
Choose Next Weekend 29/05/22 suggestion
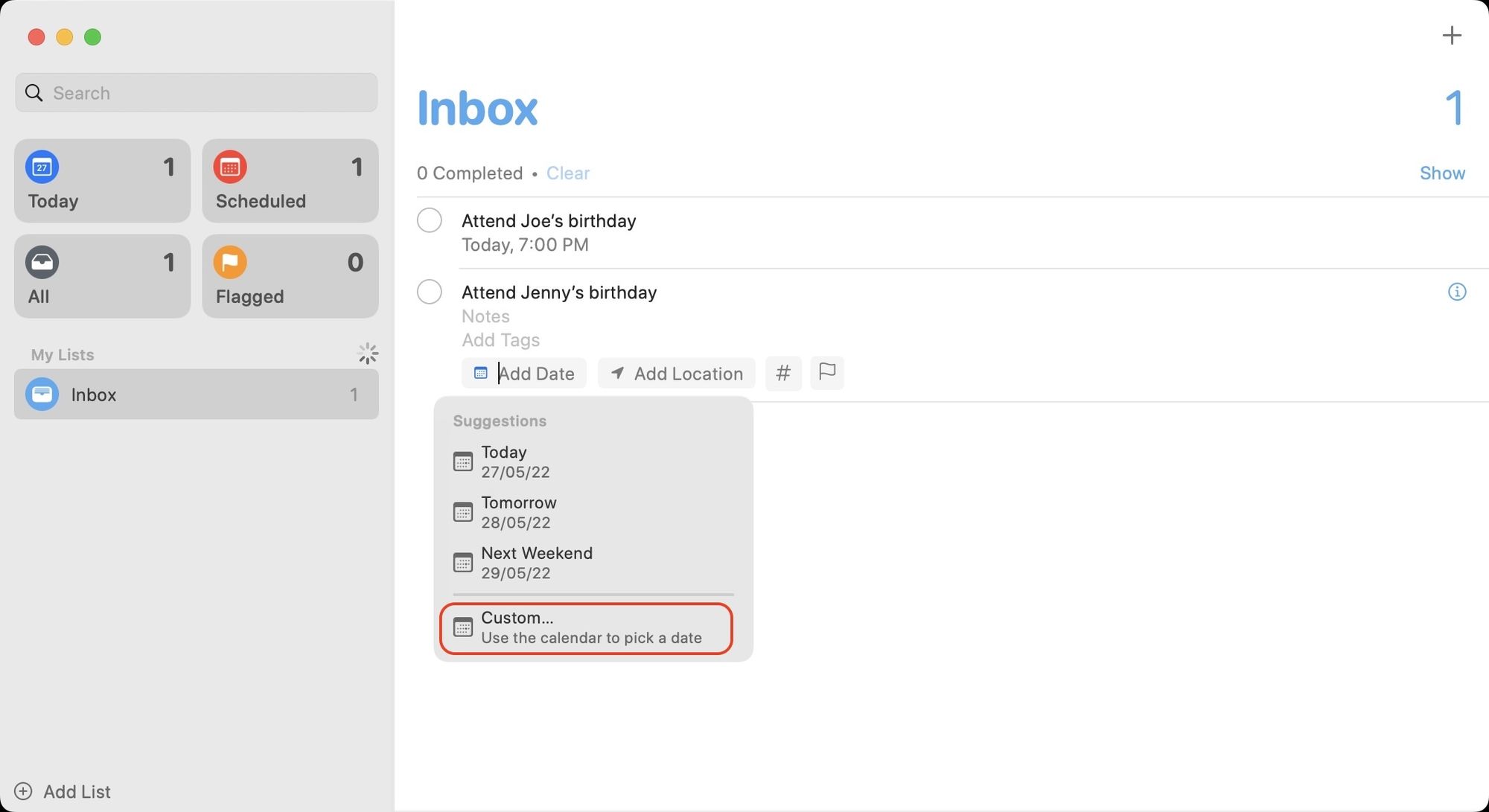click(x=537, y=562)
